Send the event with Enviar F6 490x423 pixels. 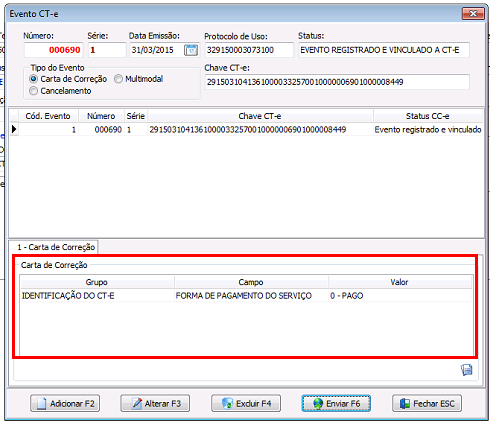click(336, 403)
